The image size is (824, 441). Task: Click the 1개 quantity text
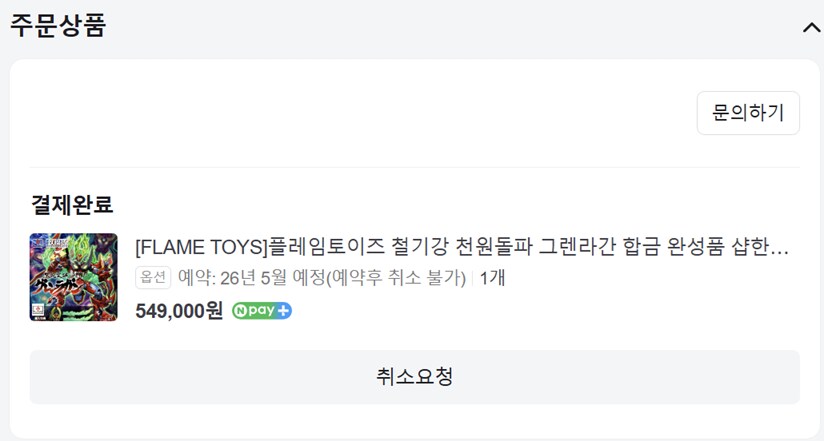[x=492, y=278]
